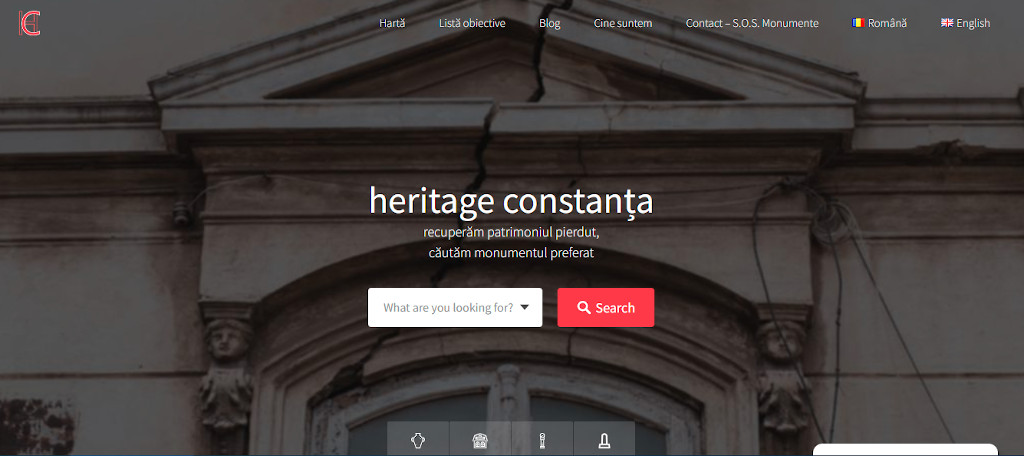Open the 'What are you looking for?' combo box

point(447,308)
